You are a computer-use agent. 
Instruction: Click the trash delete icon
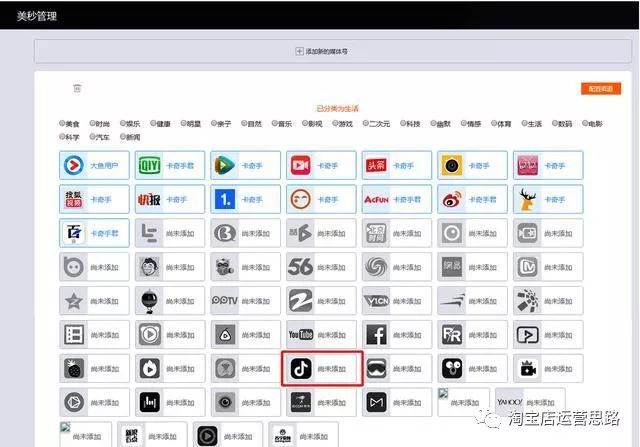77,88
